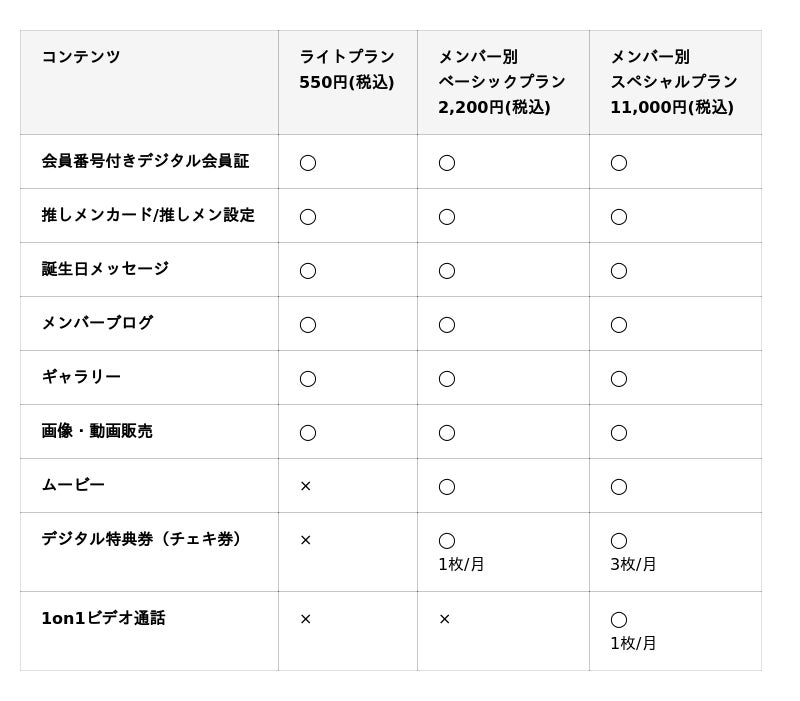This screenshot has width=800, height=701.
Task: Click the 推しメンカード/推しメン設定 row label
Action: pyautogui.click(x=148, y=215)
